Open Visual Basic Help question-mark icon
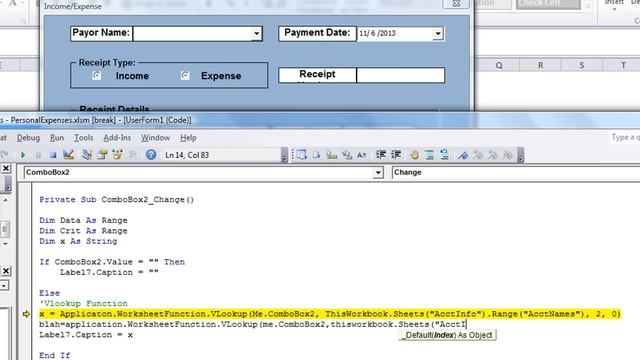 (151, 155)
